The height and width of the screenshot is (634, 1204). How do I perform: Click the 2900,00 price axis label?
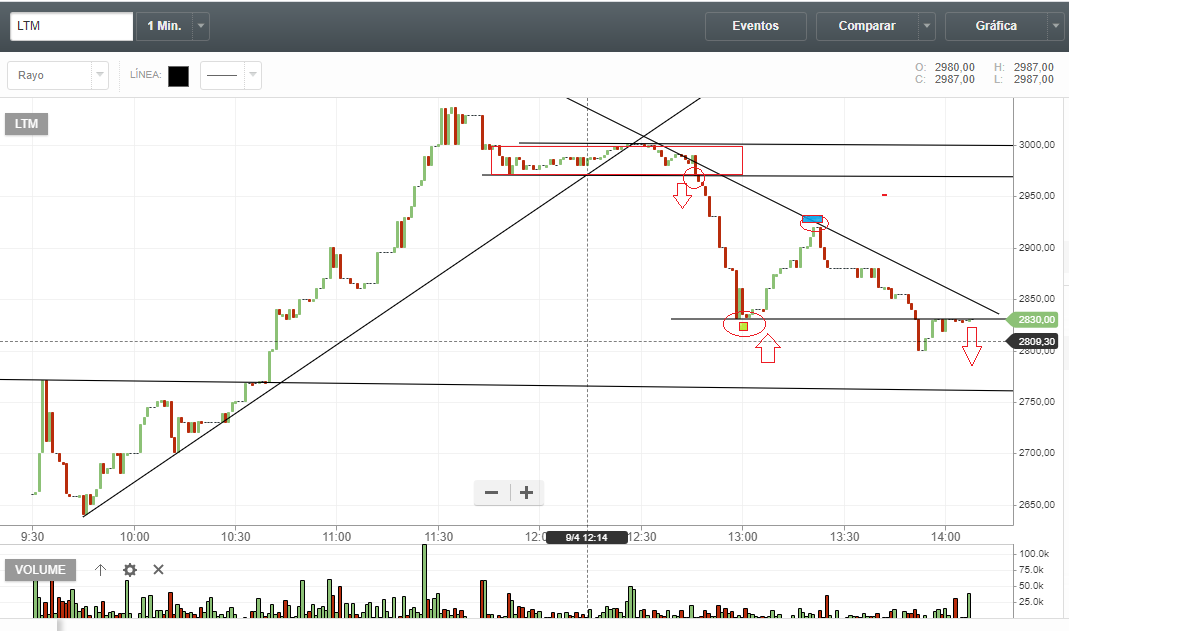click(x=1036, y=248)
